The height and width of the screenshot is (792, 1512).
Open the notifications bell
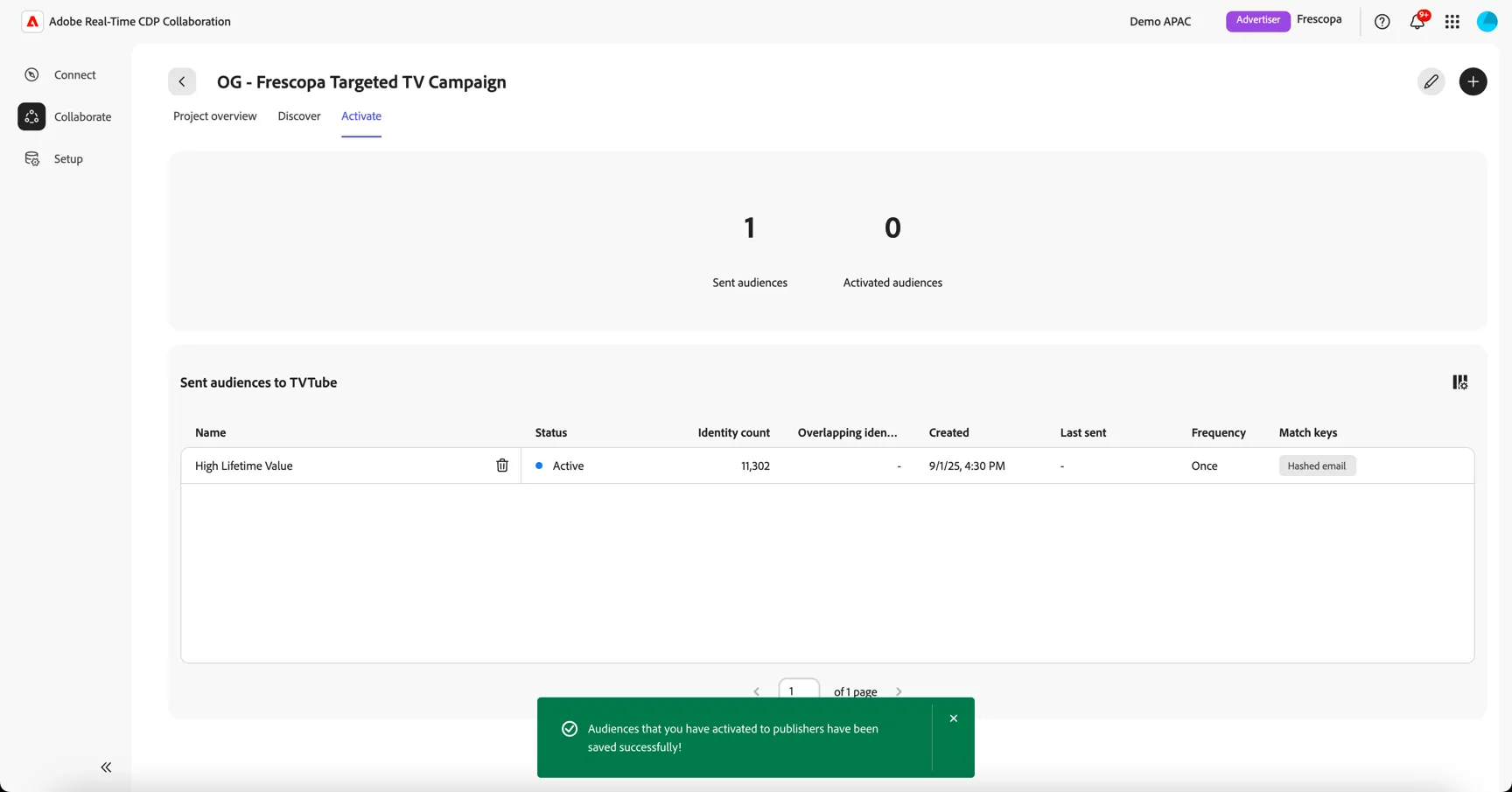tap(1417, 21)
